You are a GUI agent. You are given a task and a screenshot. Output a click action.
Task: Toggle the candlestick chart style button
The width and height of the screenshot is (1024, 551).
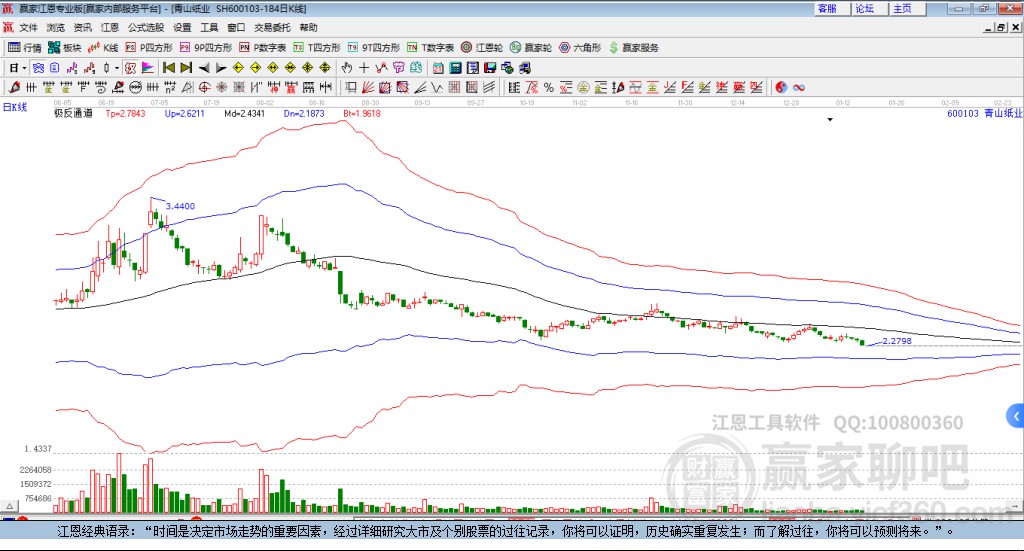(x=106, y=68)
